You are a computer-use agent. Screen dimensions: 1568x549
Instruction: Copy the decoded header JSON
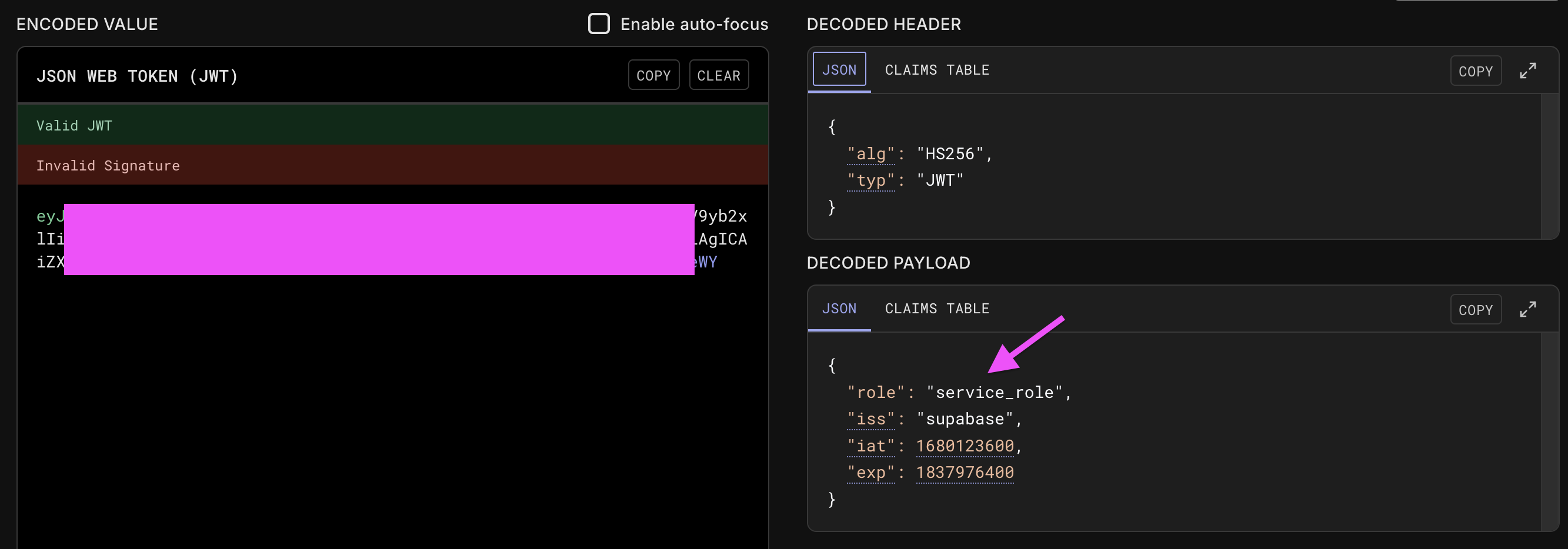click(x=1475, y=71)
